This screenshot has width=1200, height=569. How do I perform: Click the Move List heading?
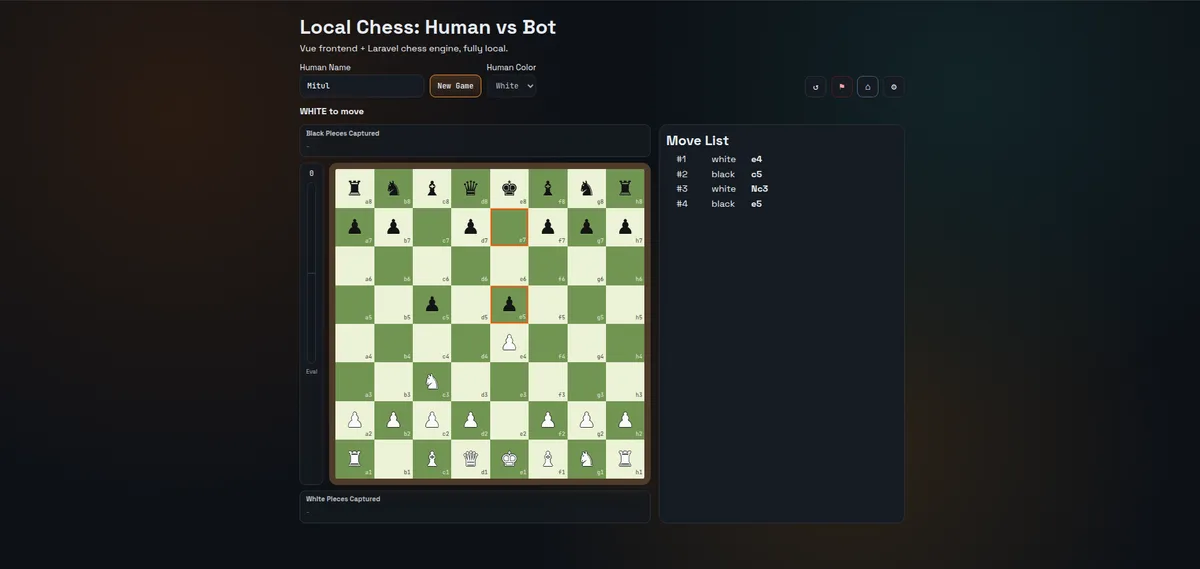point(697,141)
